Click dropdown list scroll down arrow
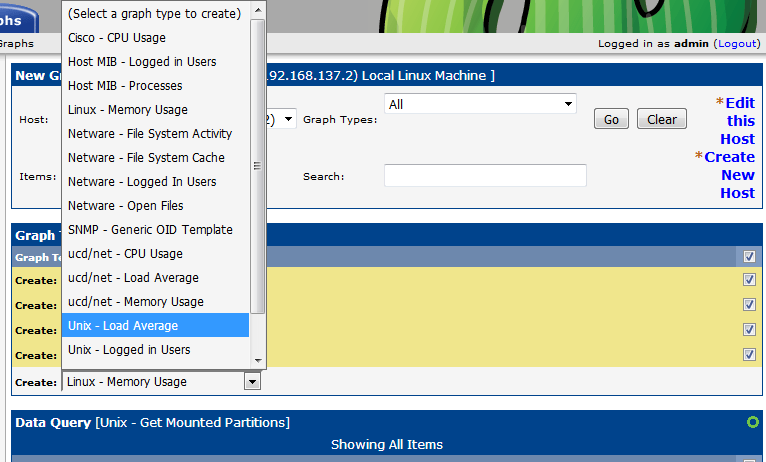The image size is (766, 462). coord(258,361)
